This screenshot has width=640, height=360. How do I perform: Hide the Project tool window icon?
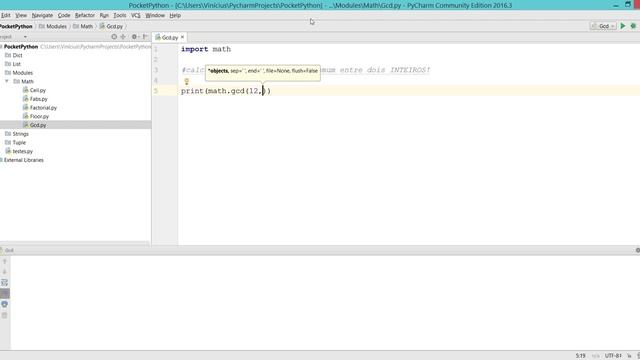coord(145,37)
